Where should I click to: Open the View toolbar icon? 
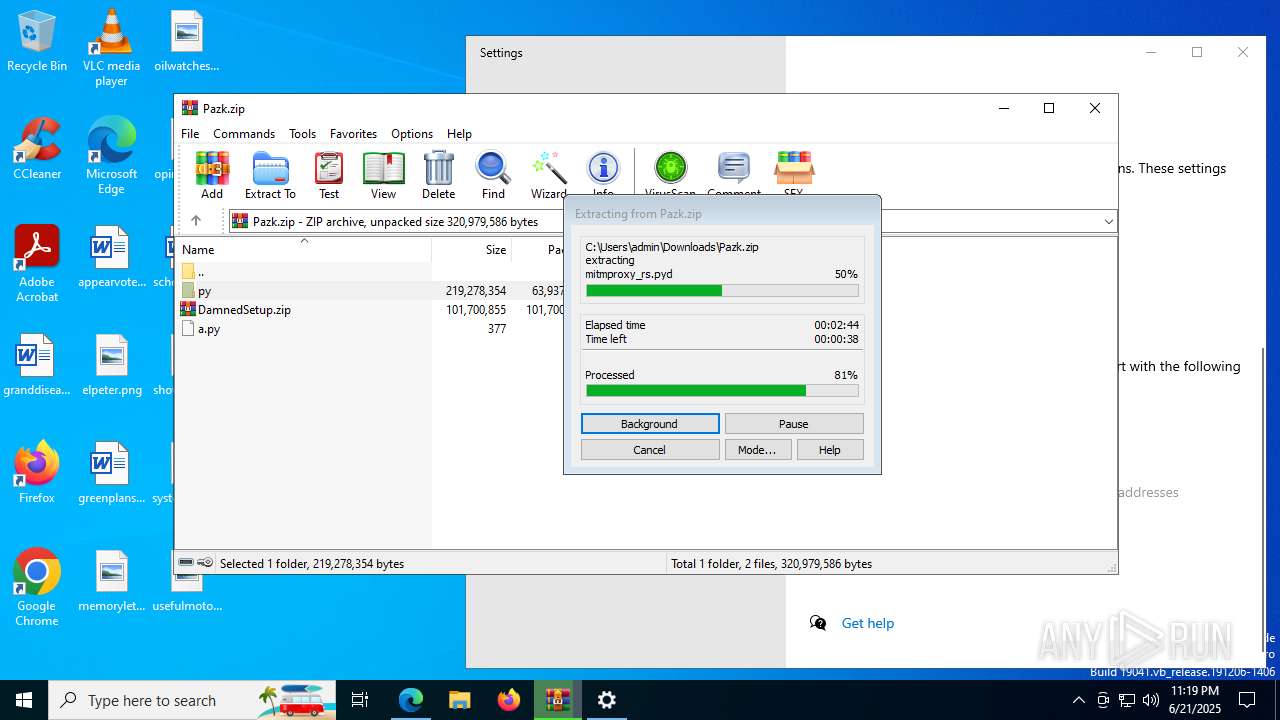(384, 175)
